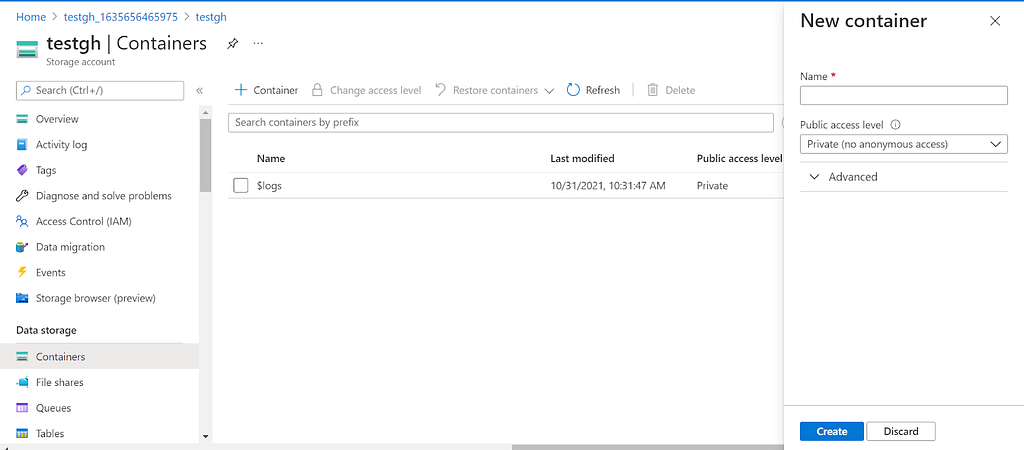Viewport: 1024px width, 450px height.
Task: Click the Tables icon
Action: tap(22, 433)
